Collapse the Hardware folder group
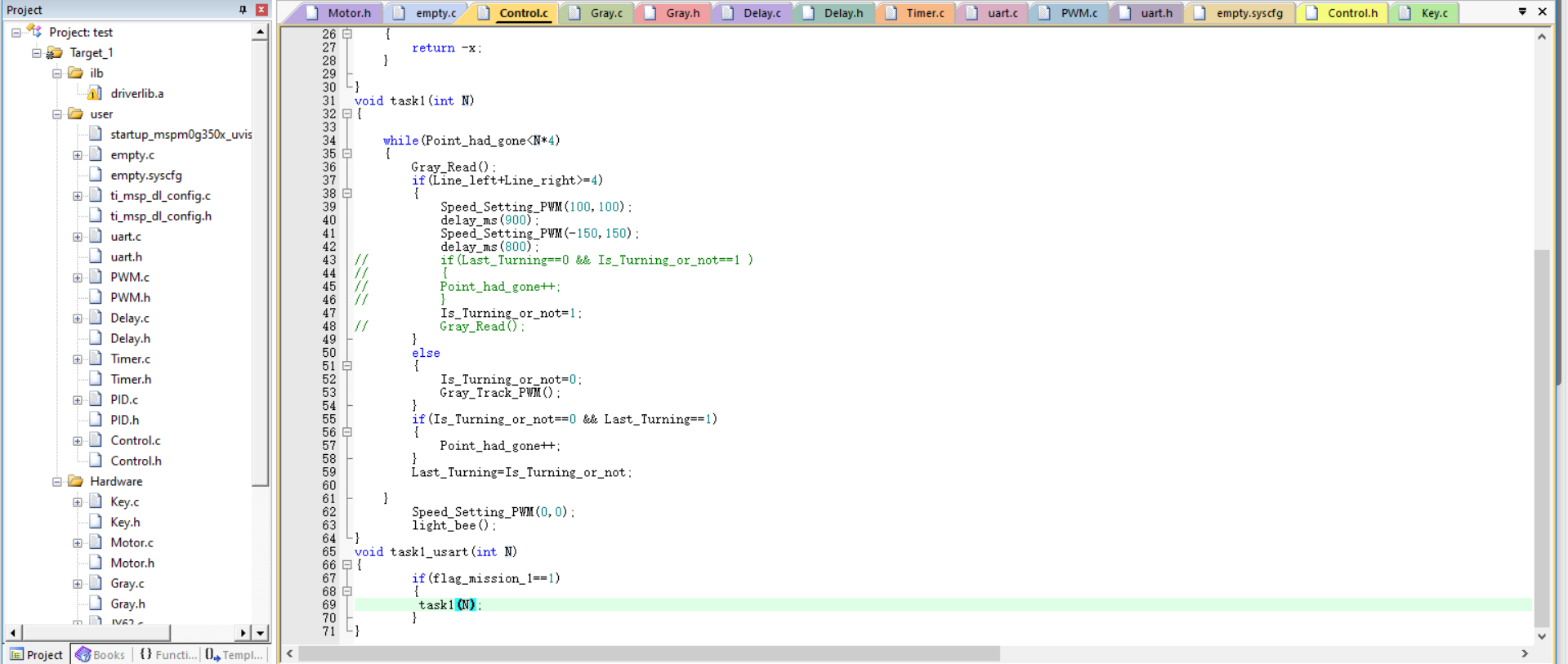This screenshot has height=664, width=1568. [57, 482]
